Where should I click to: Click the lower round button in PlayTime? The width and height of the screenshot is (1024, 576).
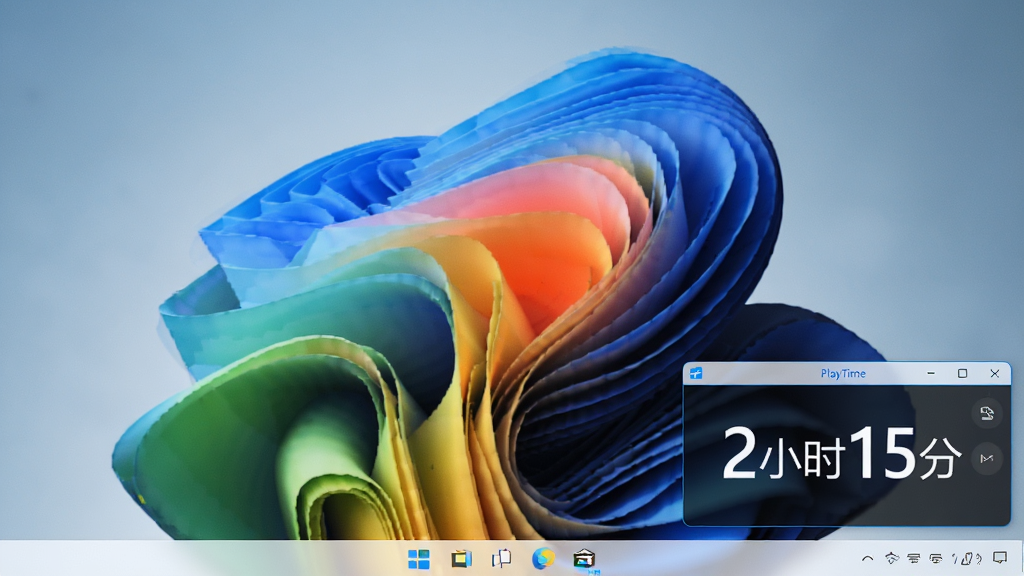coord(986,458)
